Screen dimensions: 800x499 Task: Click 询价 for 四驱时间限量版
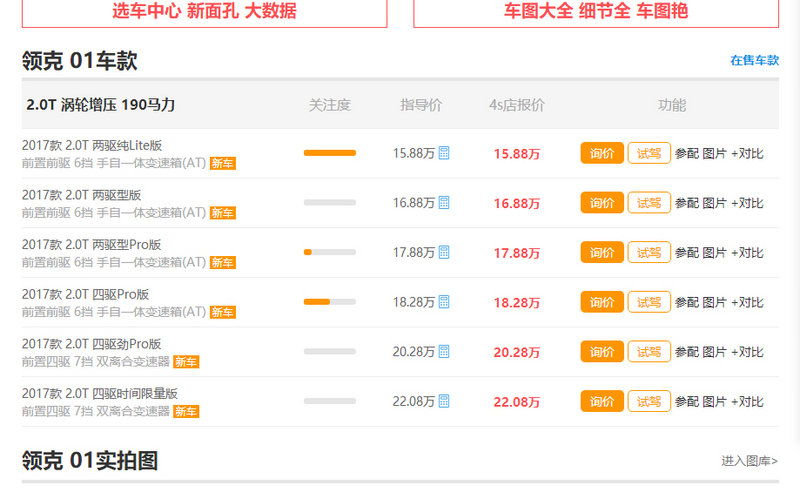[x=602, y=401]
